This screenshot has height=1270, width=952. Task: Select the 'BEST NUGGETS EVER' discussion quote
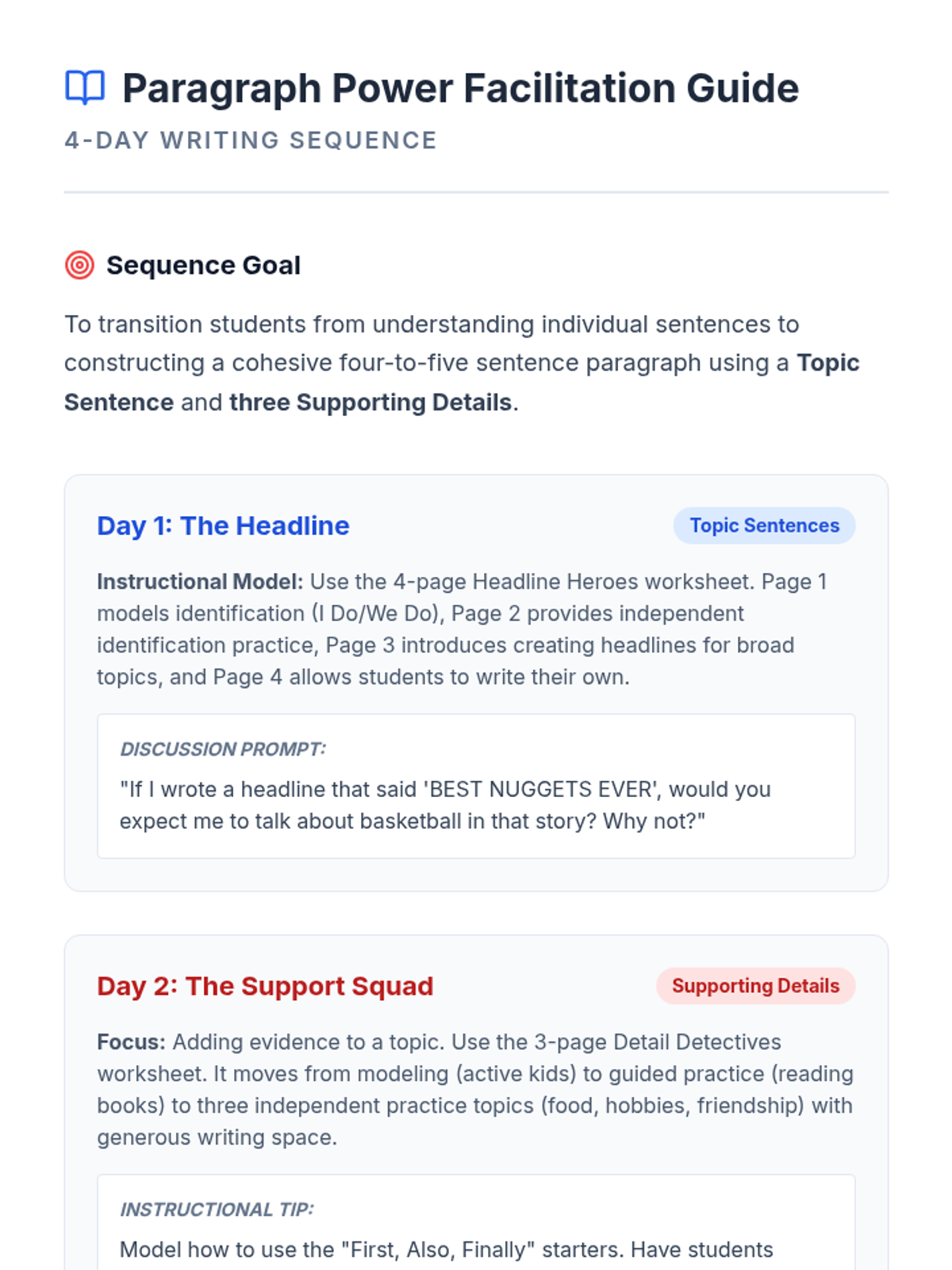pyautogui.click(x=445, y=805)
